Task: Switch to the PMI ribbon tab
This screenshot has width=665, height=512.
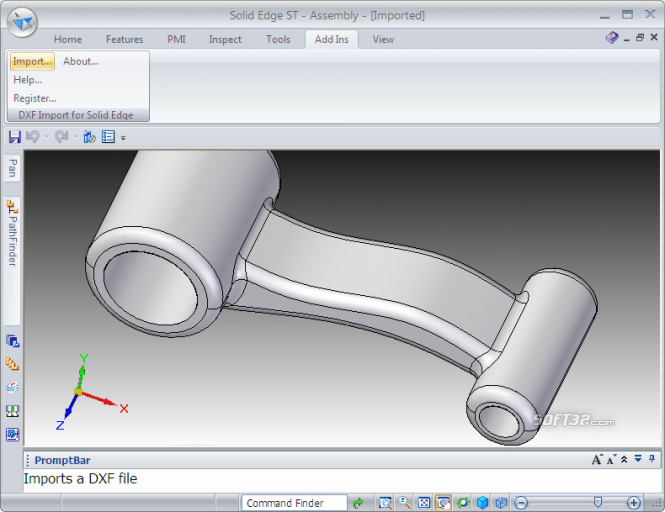Action: [176, 39]
